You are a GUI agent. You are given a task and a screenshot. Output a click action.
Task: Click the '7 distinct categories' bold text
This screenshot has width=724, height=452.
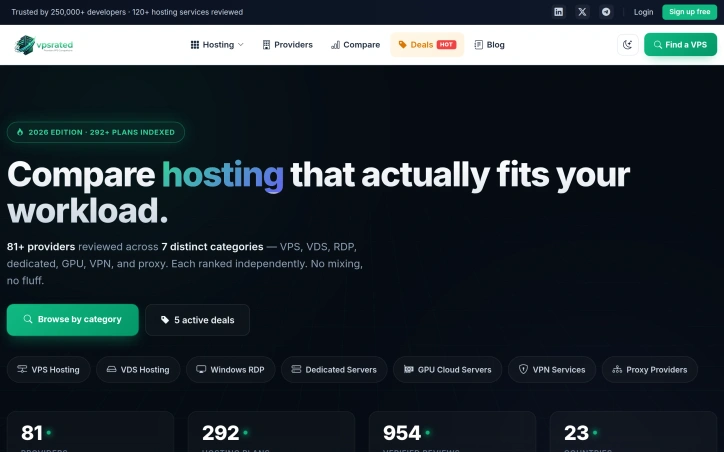[x=212, y=247]
